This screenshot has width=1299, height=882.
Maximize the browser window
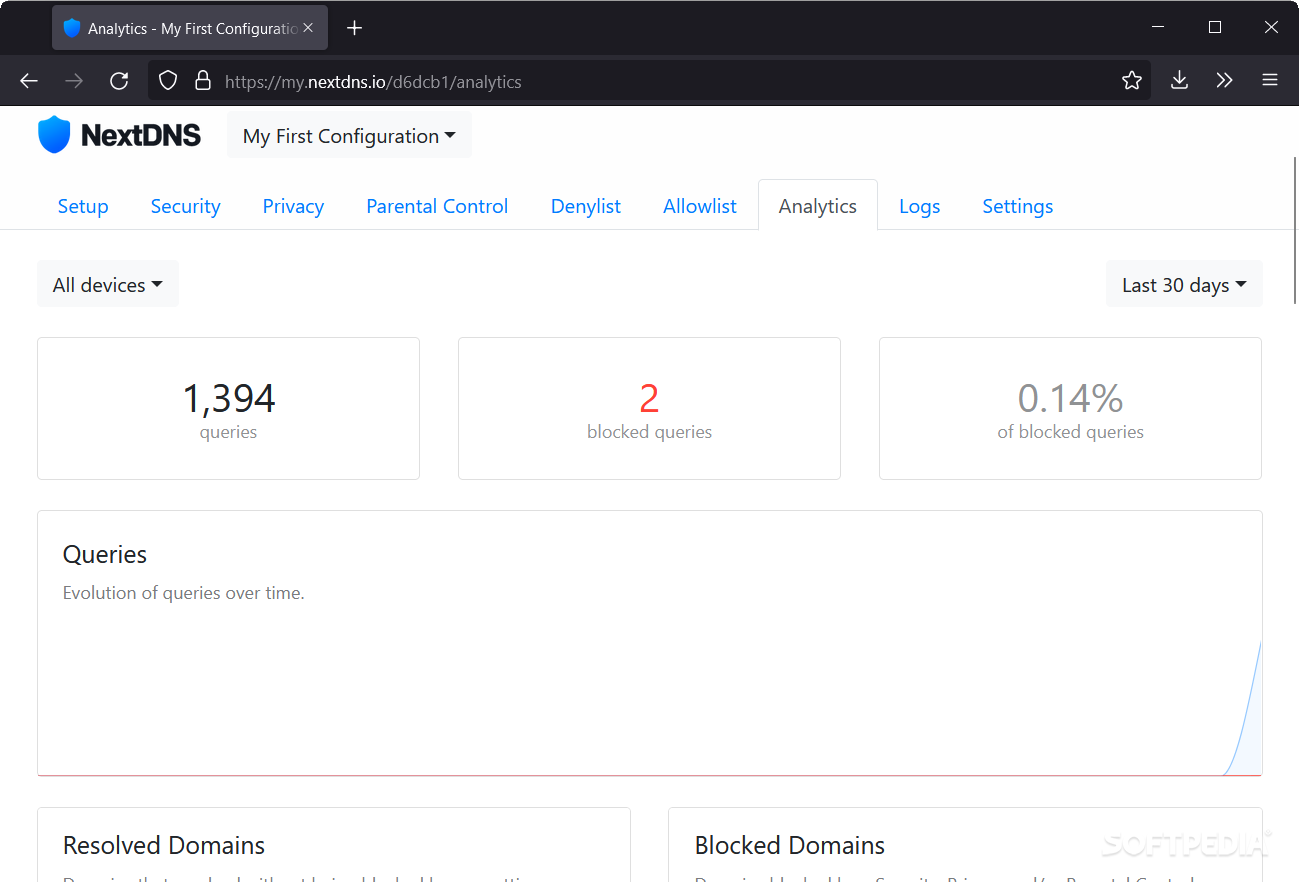(x=1214, y=28)
